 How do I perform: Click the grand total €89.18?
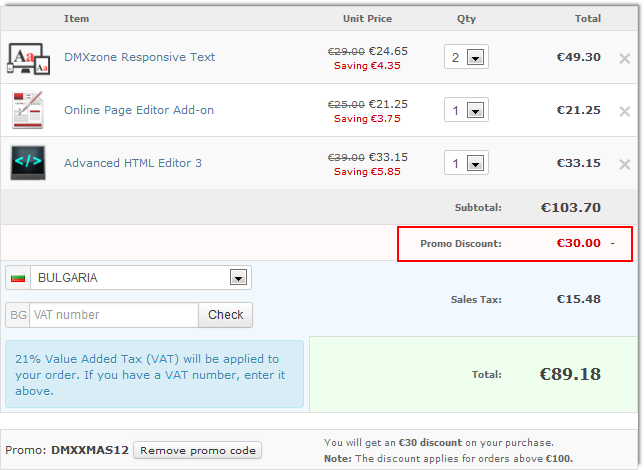[x=570, y=374]
